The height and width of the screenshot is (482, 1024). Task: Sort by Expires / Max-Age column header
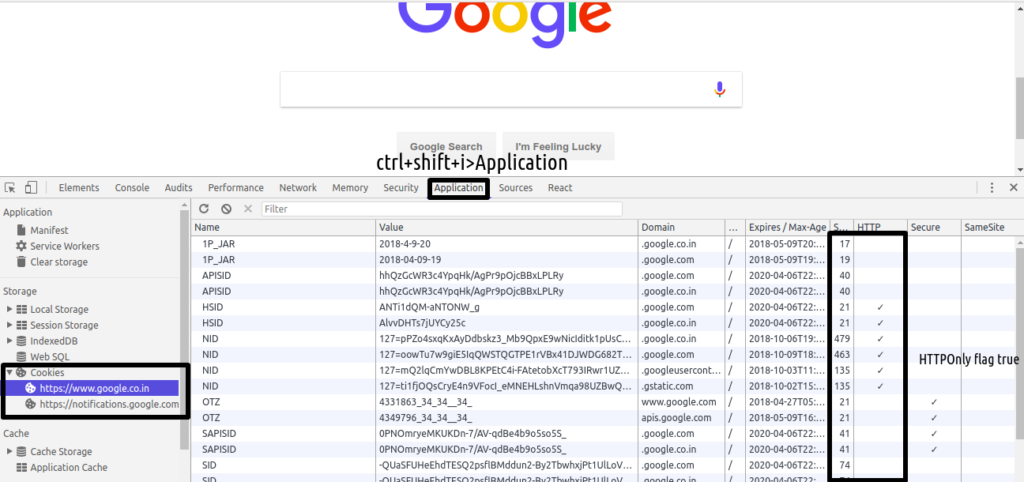coord(788,227)
